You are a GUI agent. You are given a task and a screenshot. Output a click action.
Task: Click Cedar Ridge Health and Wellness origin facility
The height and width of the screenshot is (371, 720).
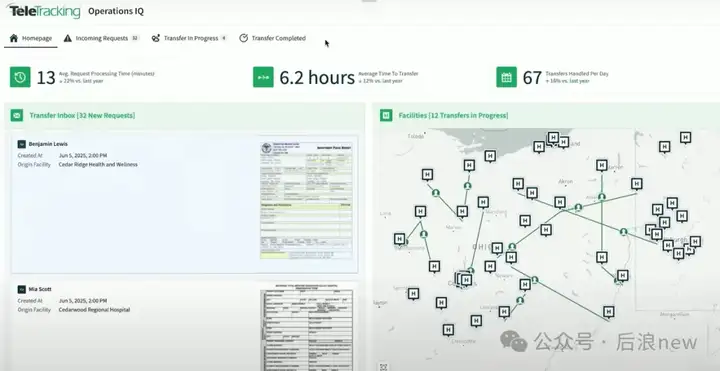tap(98, 164)
